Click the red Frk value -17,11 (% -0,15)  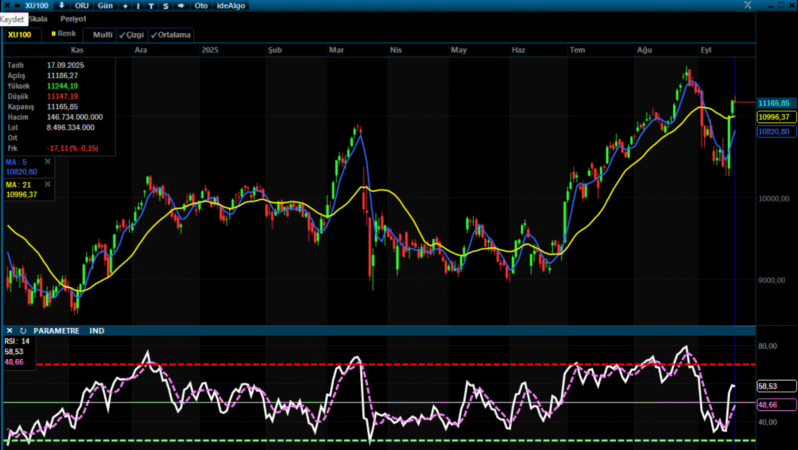[73, 148]
